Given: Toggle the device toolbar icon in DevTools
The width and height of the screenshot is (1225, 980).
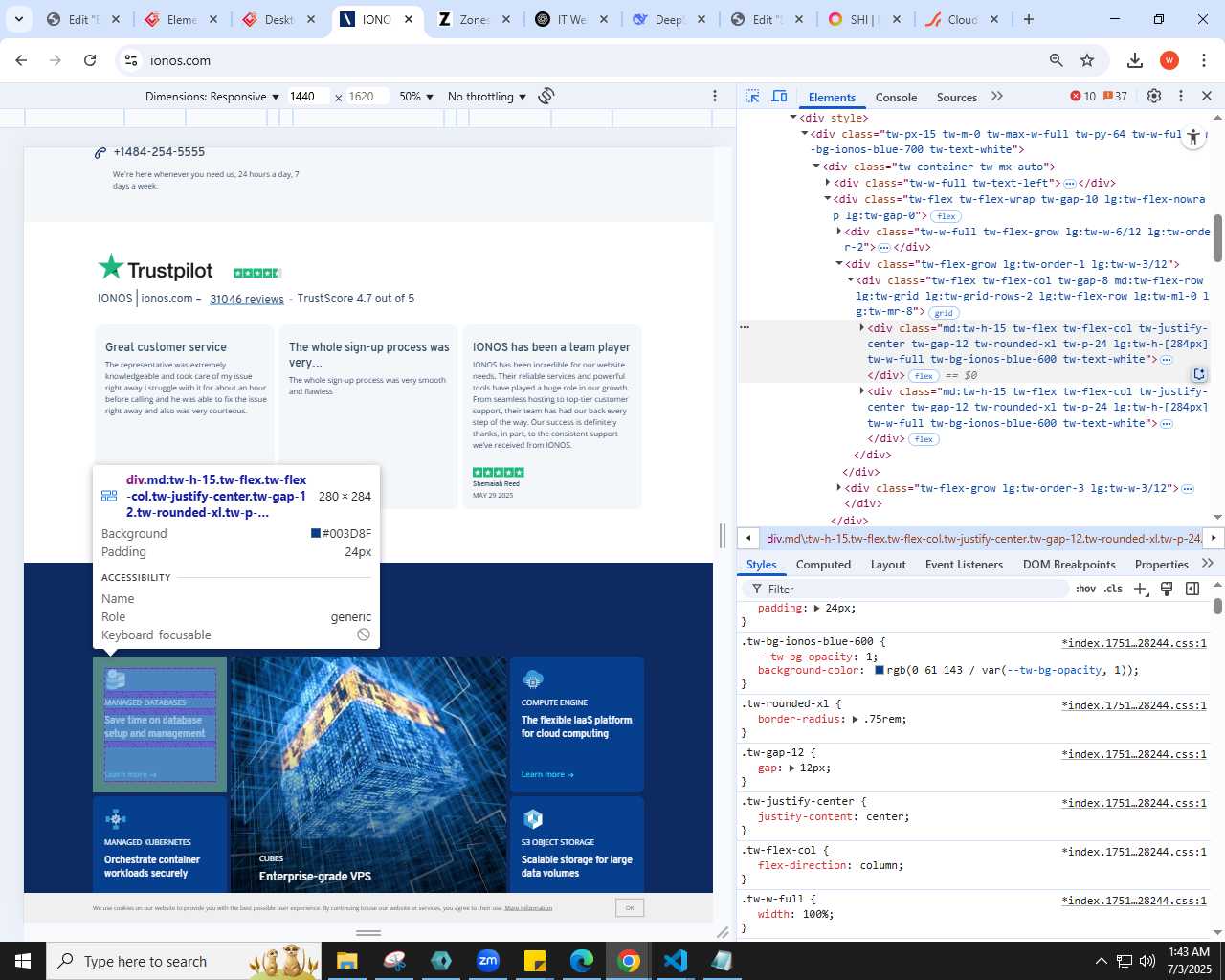Looking at the screenshot, I should click(780, 97).
